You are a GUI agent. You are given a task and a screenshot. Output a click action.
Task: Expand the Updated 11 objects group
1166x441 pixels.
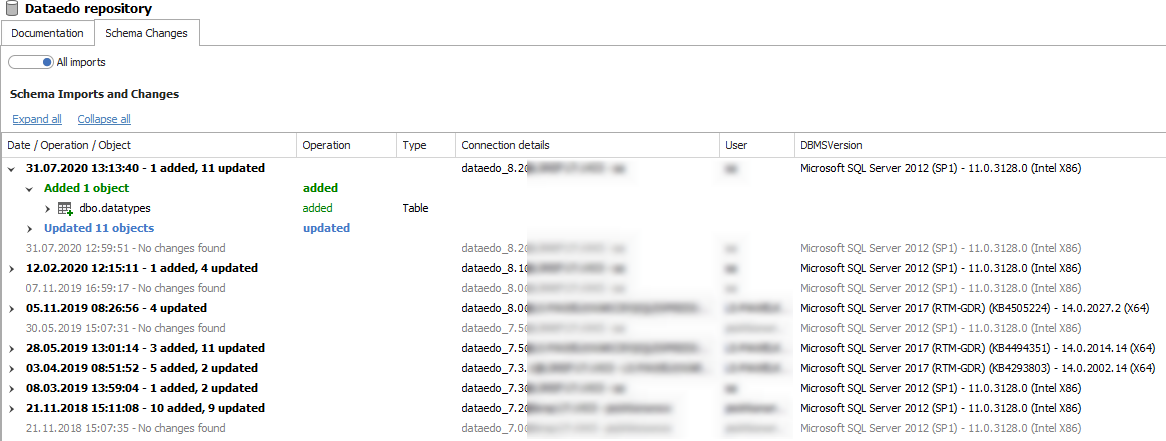click(30, 228)
